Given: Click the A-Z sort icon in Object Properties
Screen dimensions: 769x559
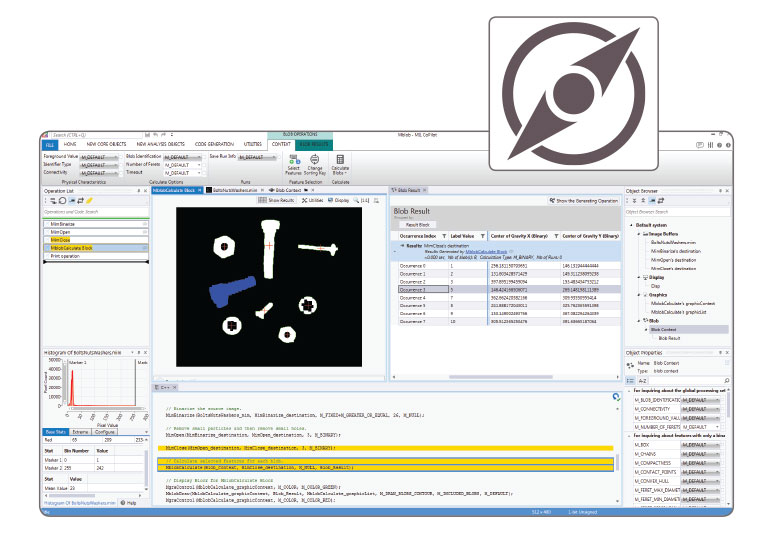Looking at the screenshot, I should [x=642, y=381].
